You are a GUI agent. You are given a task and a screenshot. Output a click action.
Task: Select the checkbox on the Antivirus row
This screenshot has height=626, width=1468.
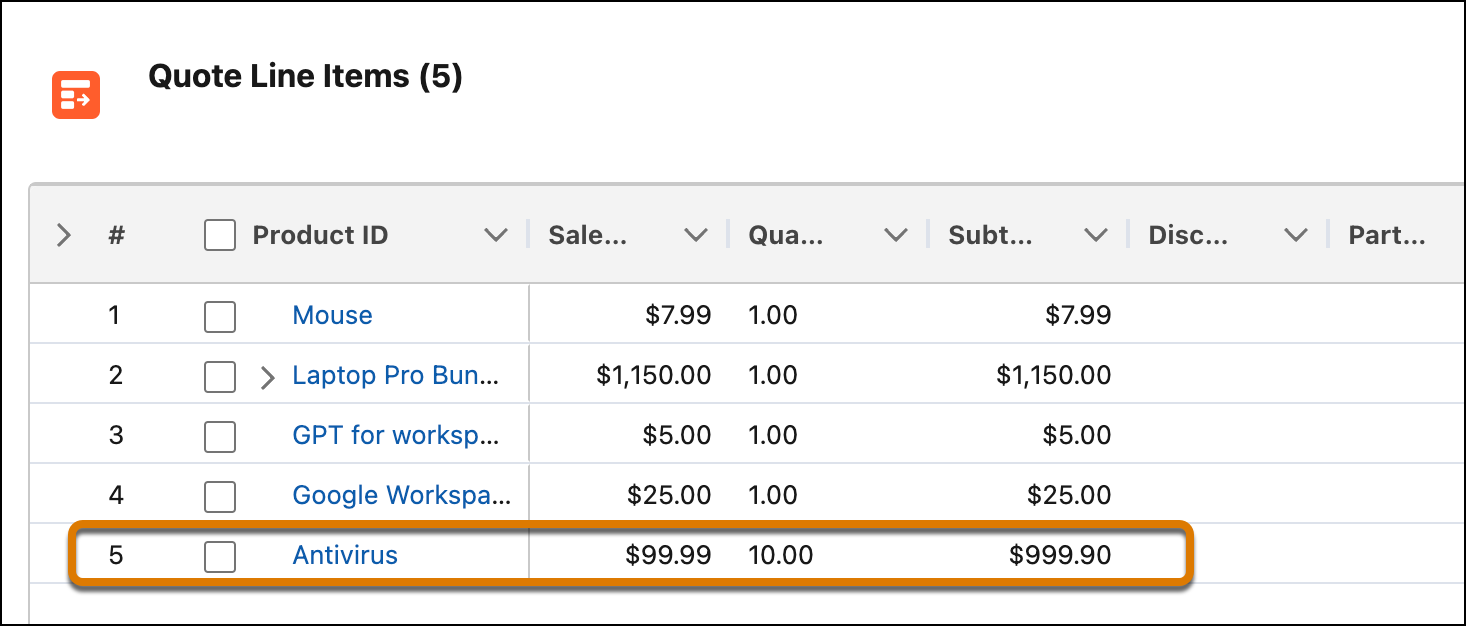point(219,554)
